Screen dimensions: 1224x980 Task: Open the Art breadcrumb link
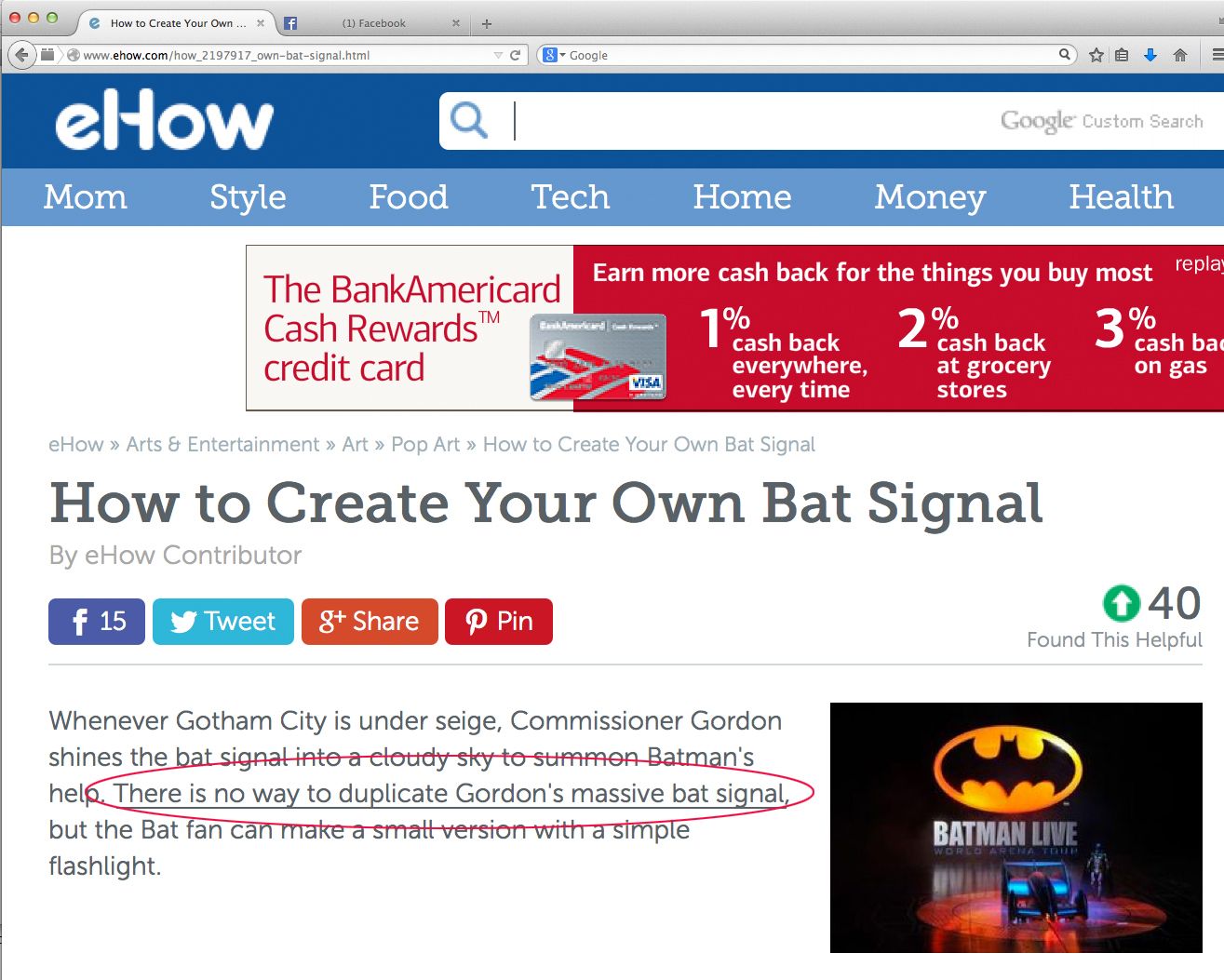coord(355,445)
